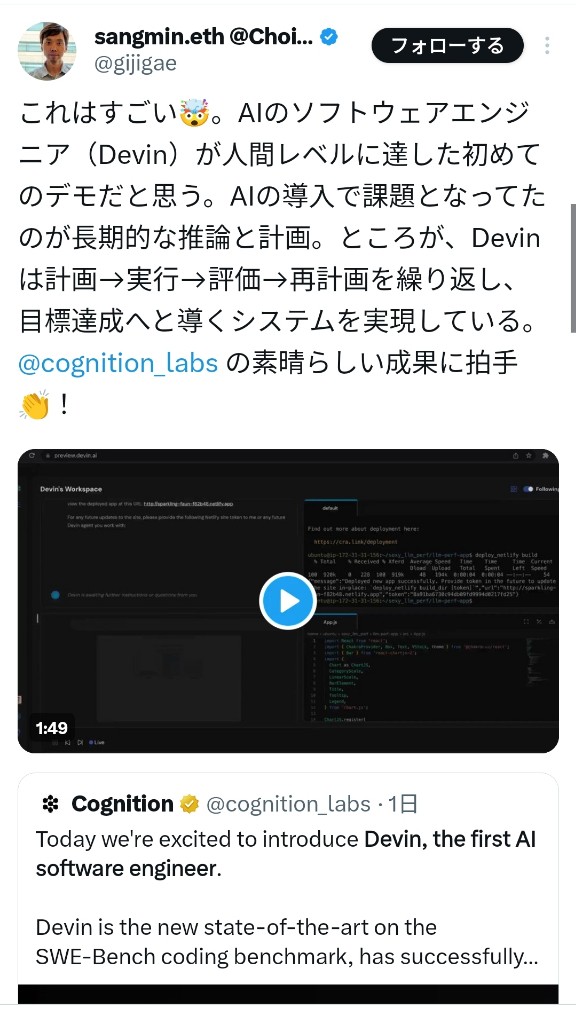This screenshot has width=576, height=1024.
Task: Toggle the Following switch in Devin's Workspace
Action: [528, 488]
